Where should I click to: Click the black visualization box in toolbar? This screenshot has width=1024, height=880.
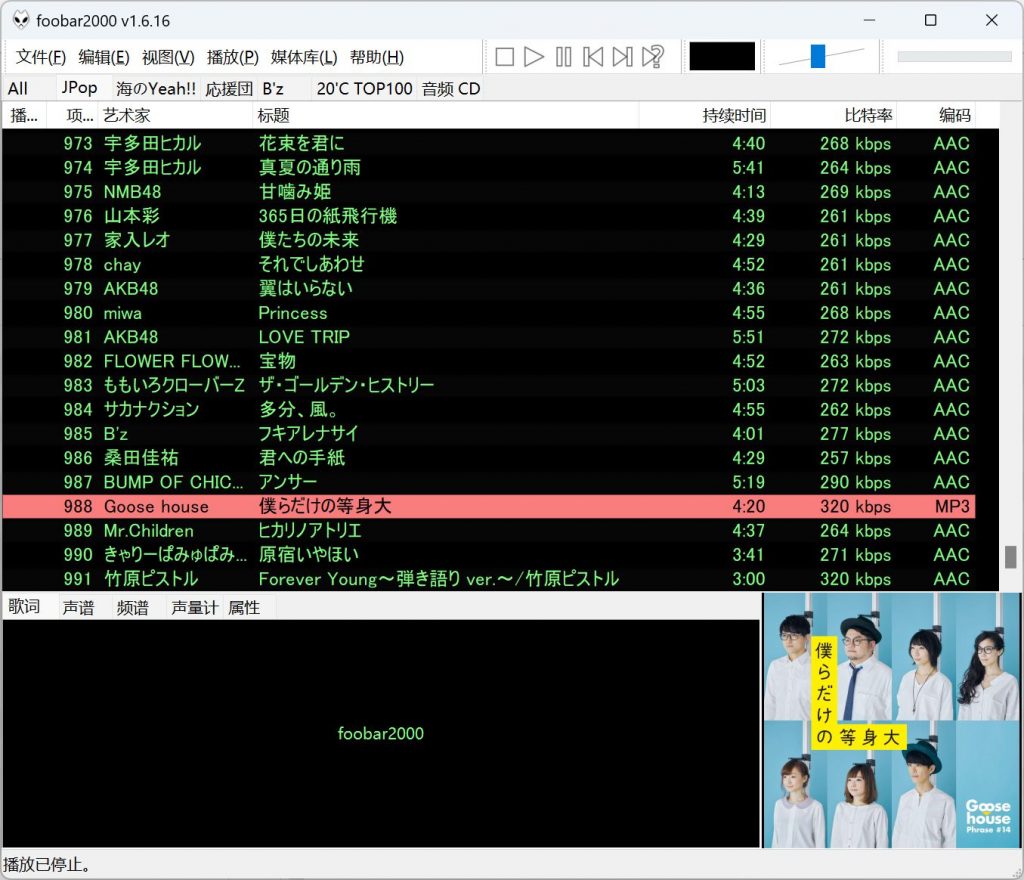tap(722, 56)
